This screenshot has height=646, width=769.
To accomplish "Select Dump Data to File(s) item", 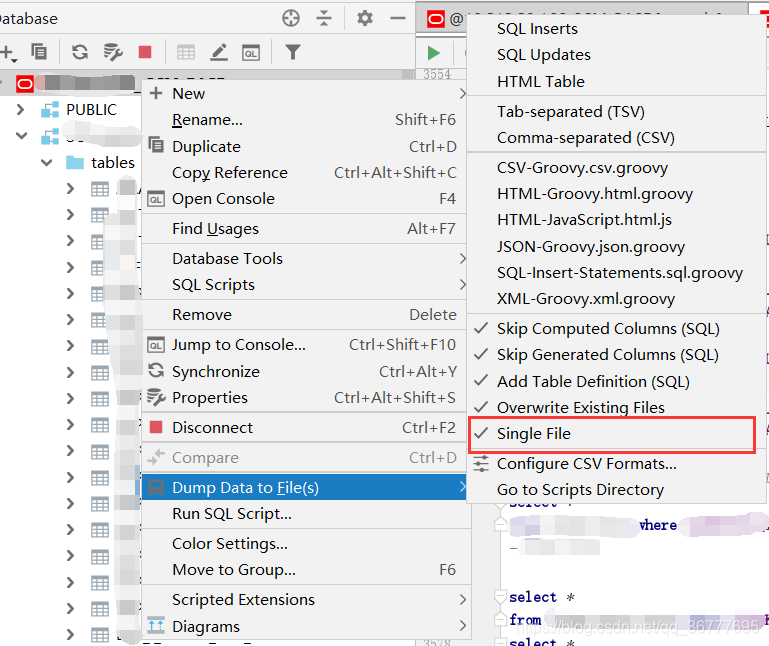I will (x=306, y=488).
